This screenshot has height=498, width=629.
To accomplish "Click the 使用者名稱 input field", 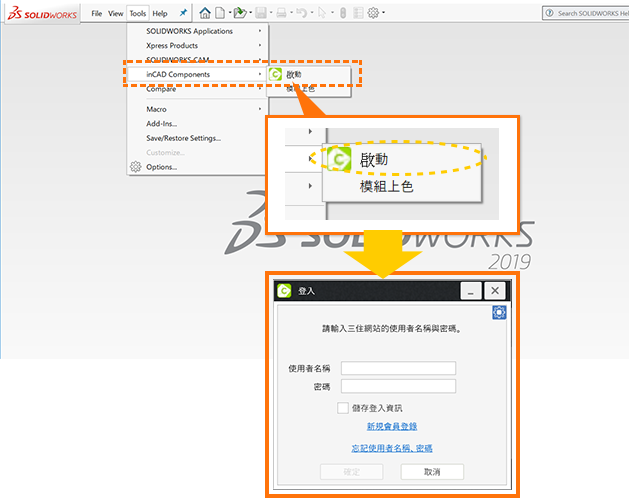I will (398, 368).
